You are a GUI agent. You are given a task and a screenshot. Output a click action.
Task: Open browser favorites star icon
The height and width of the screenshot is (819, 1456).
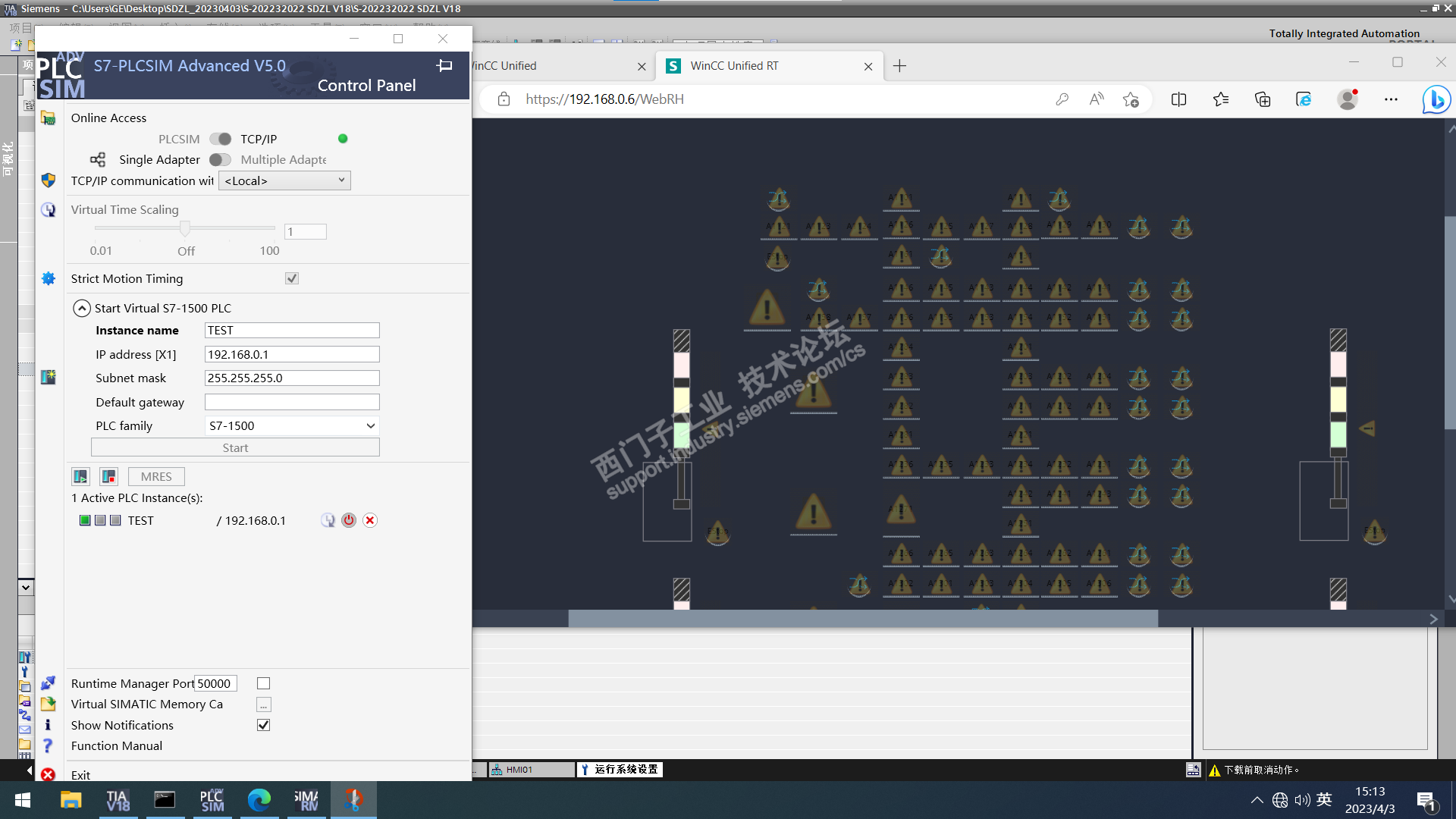1220,99
